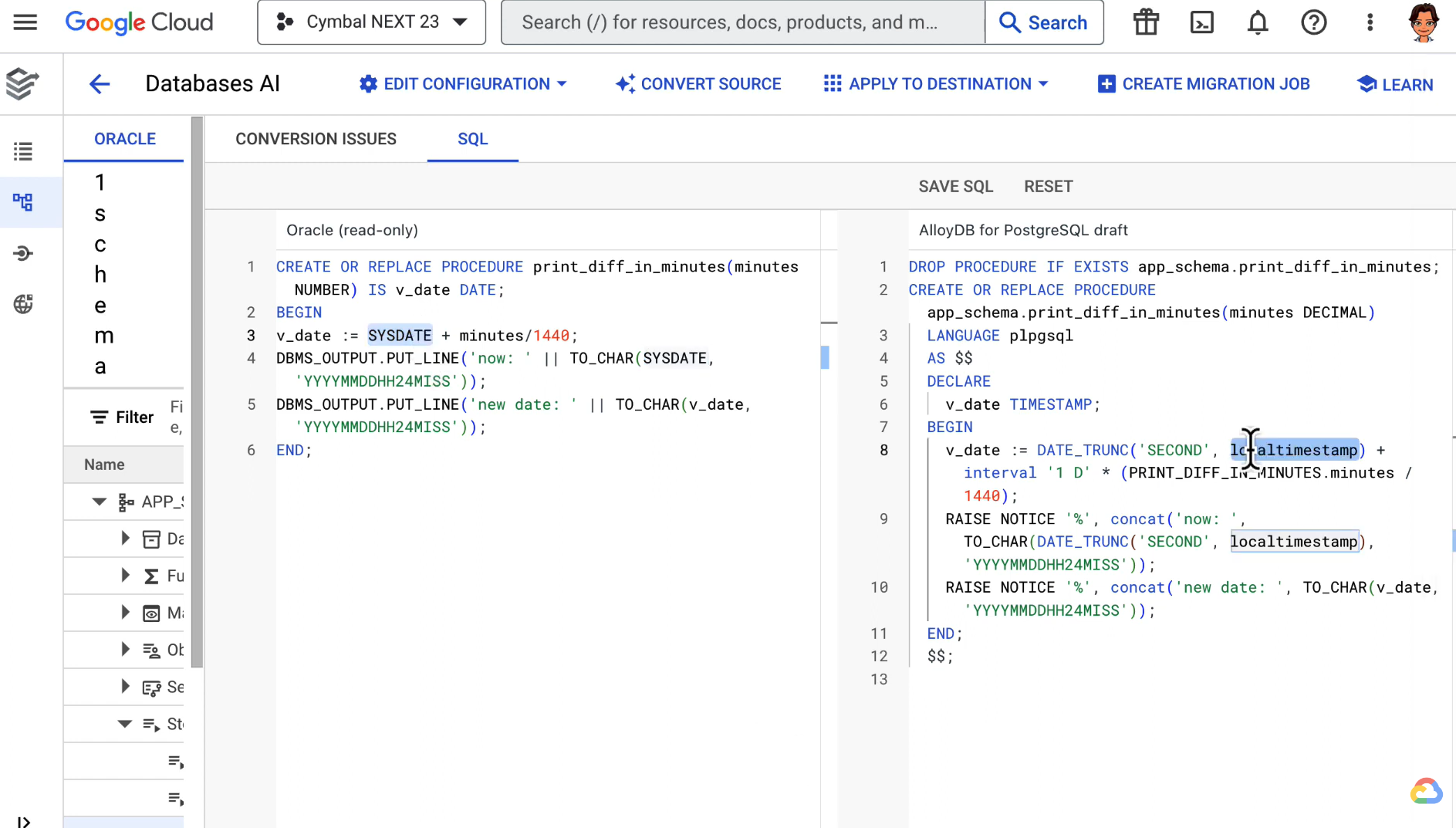1456x828 pixels.
Task: Click the sequences icon in tree
Action: coord(151,687)
